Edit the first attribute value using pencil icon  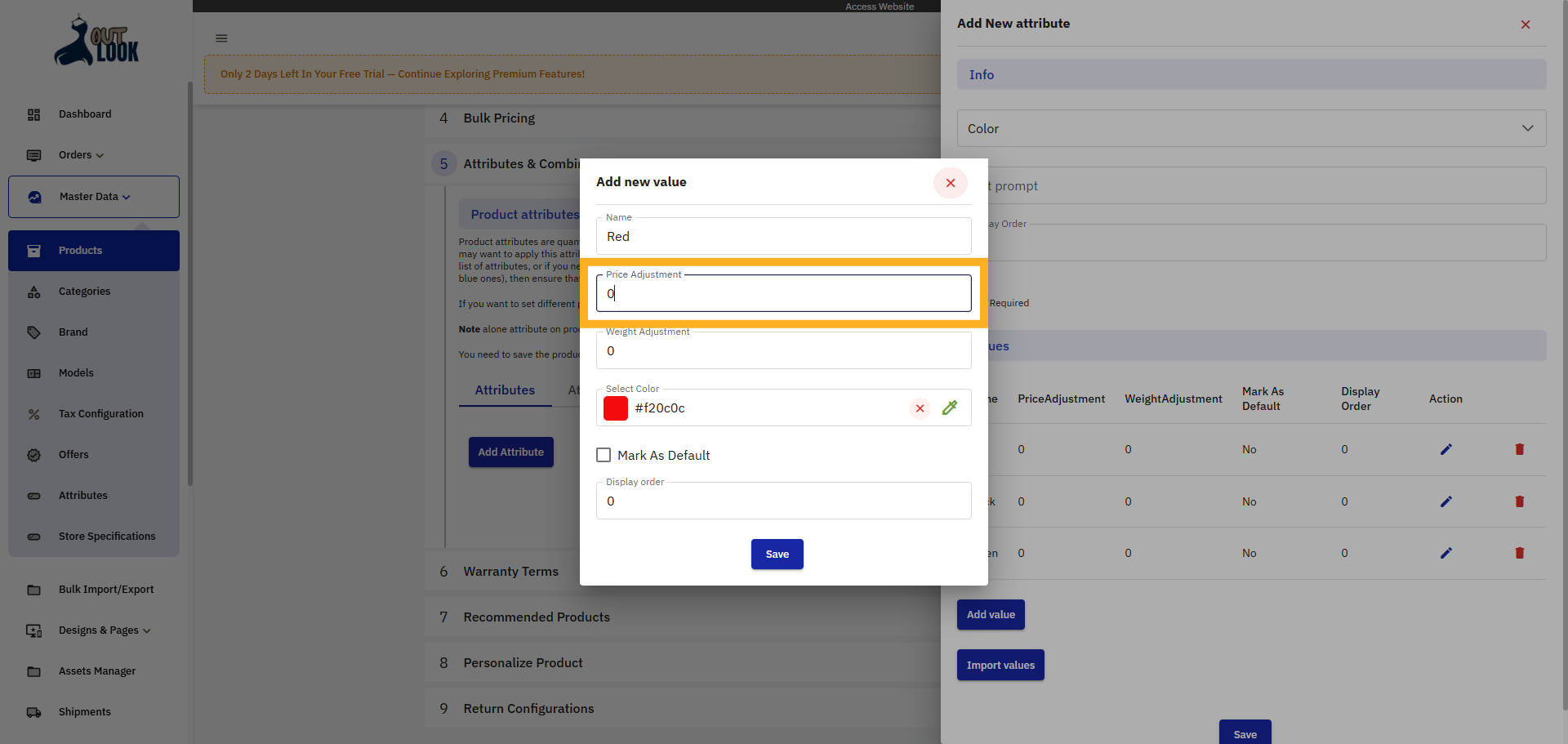1445,449
